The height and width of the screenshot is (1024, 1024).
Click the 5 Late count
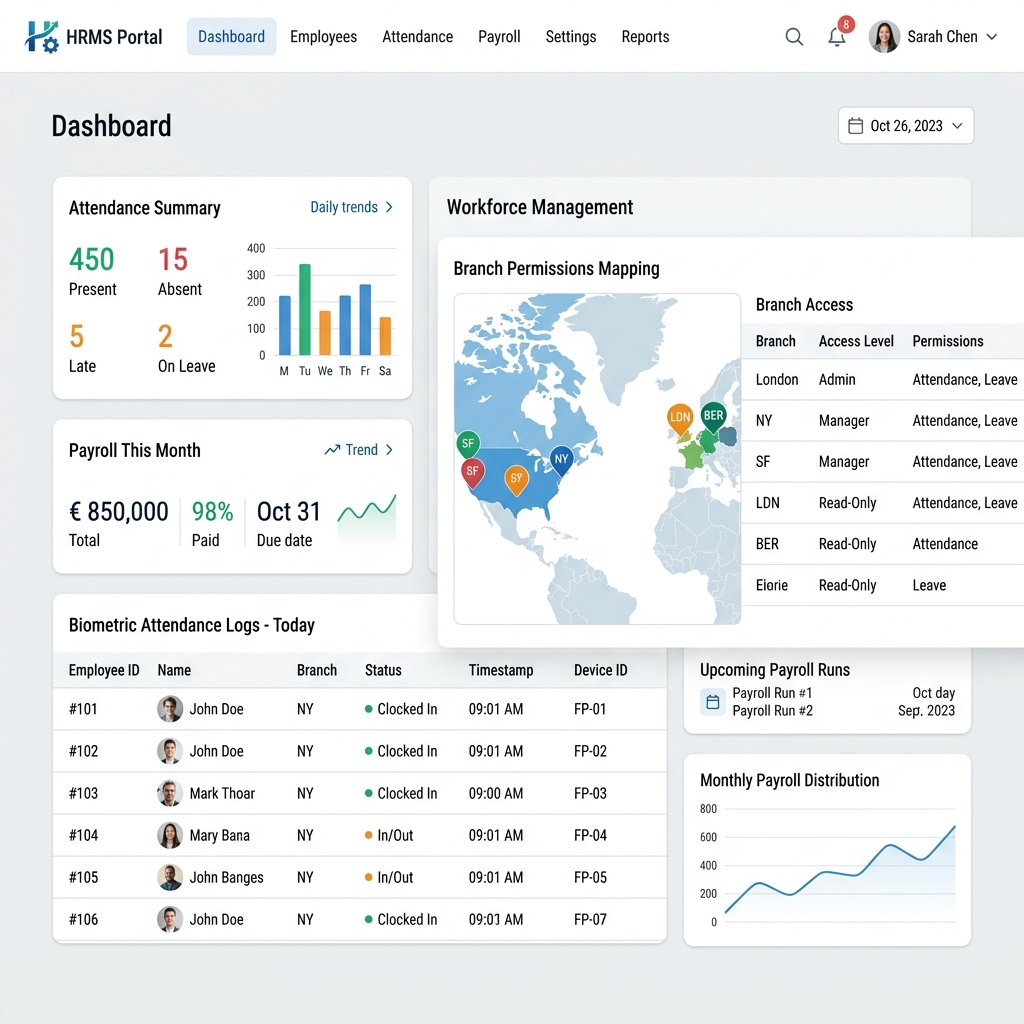(x=76, y=336)
